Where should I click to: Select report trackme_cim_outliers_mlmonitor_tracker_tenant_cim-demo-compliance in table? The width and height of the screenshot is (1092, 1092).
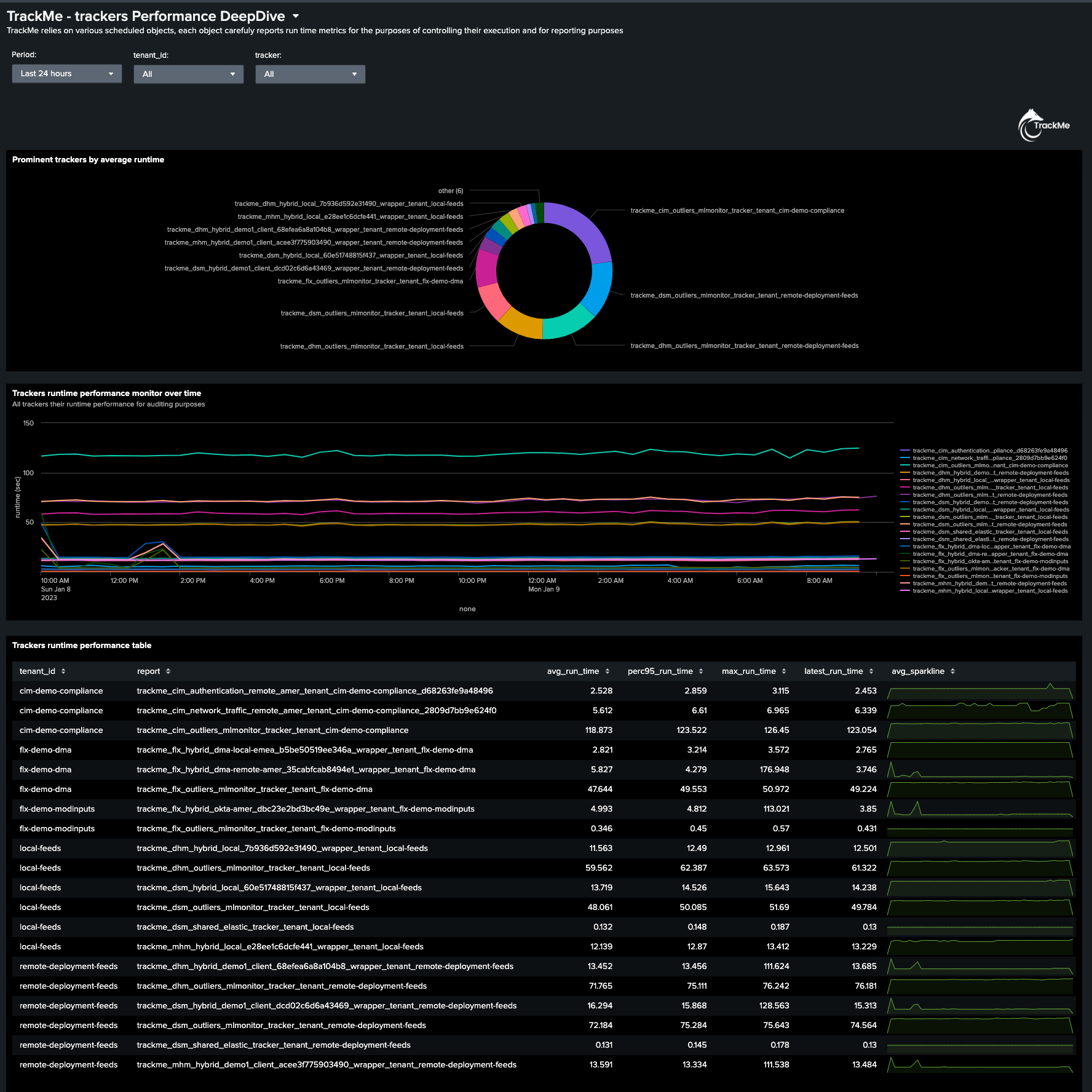pyautogui.click(x=272, y=730)
